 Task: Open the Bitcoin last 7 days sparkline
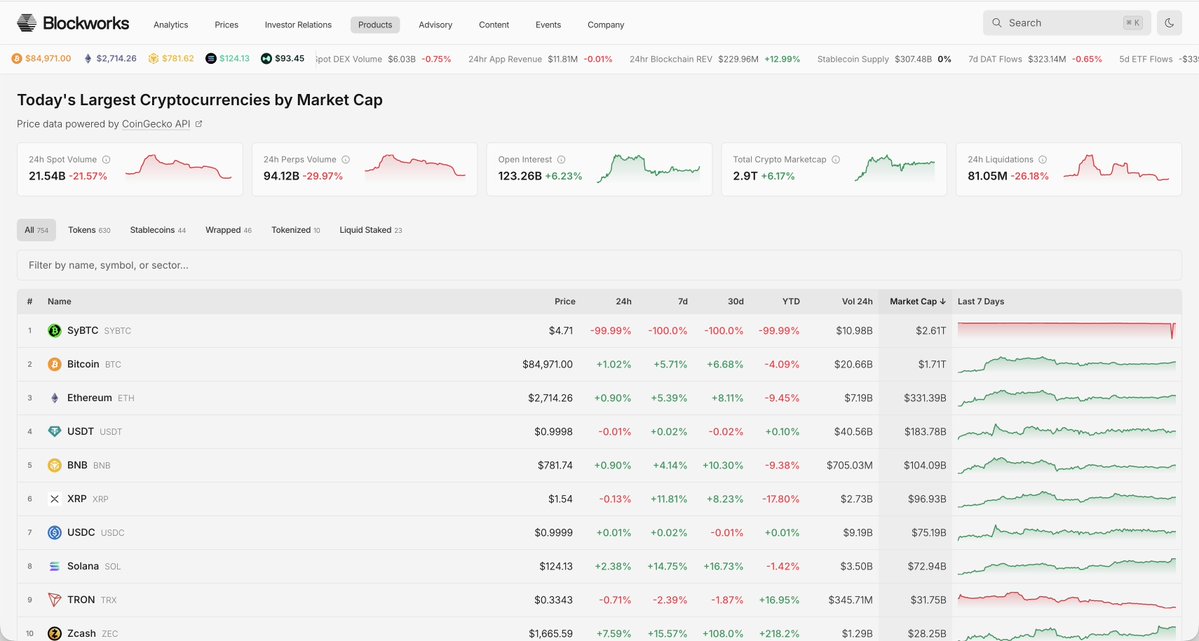tap(1067, 364)
